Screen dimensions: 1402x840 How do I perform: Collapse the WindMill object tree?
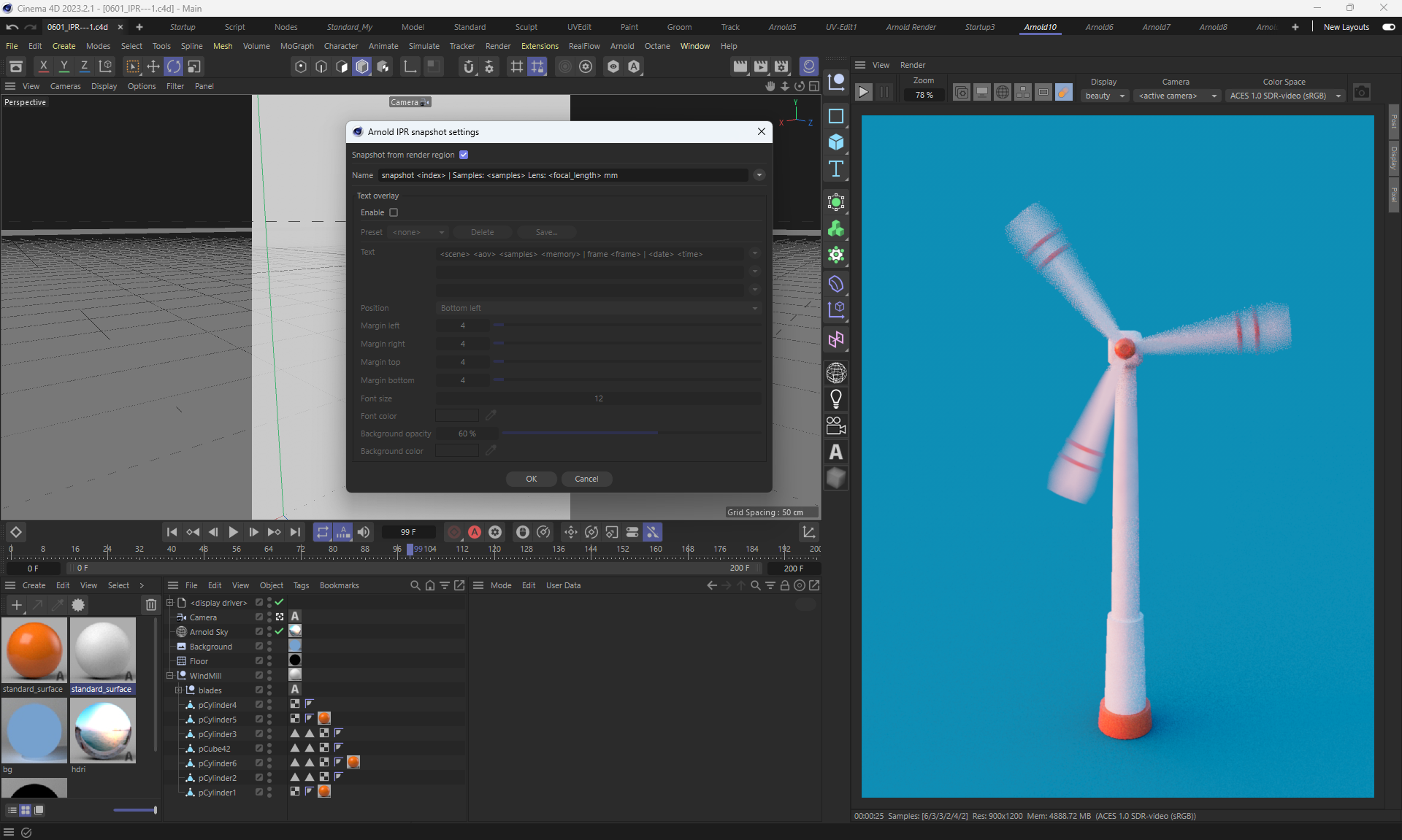pos(170,676)
